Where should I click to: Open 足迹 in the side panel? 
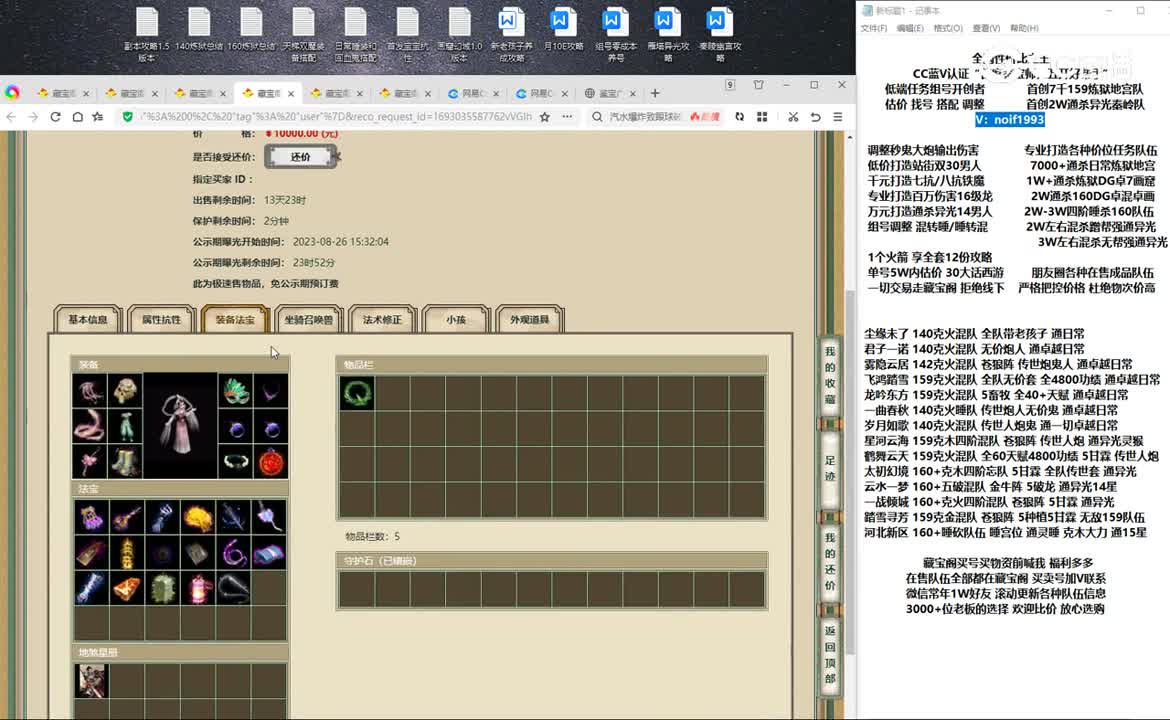pyautogui.click(x=830, y=469)
